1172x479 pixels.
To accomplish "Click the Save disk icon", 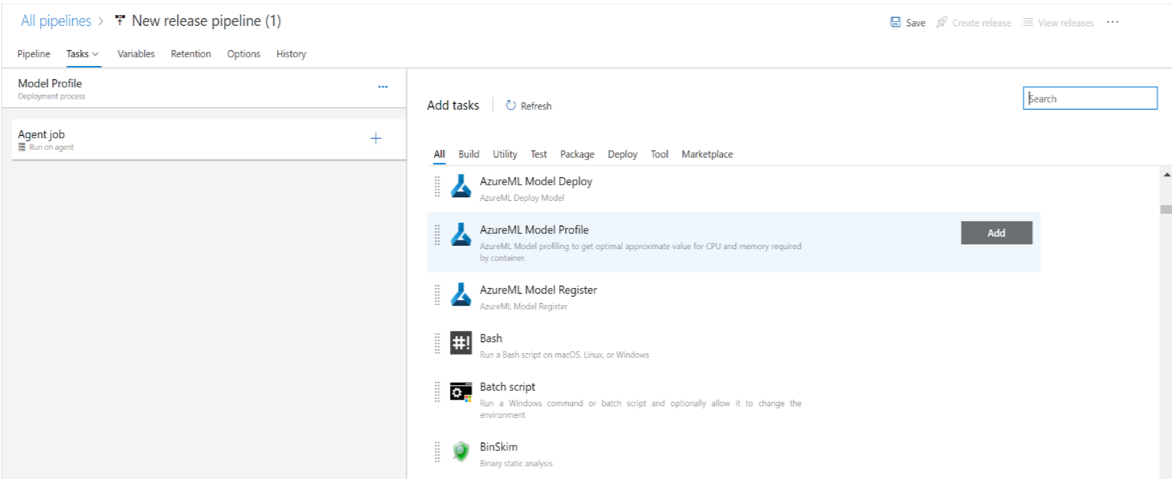I will pyautogui.click(x=895, y=23).
